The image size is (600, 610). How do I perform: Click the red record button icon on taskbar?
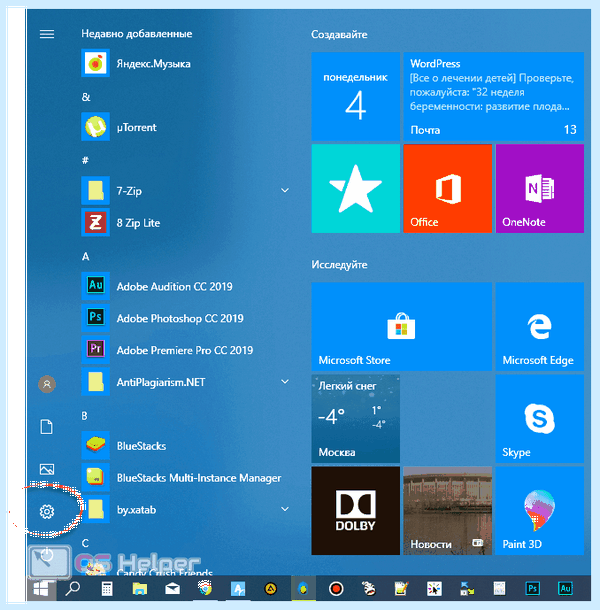coord(336,589)
